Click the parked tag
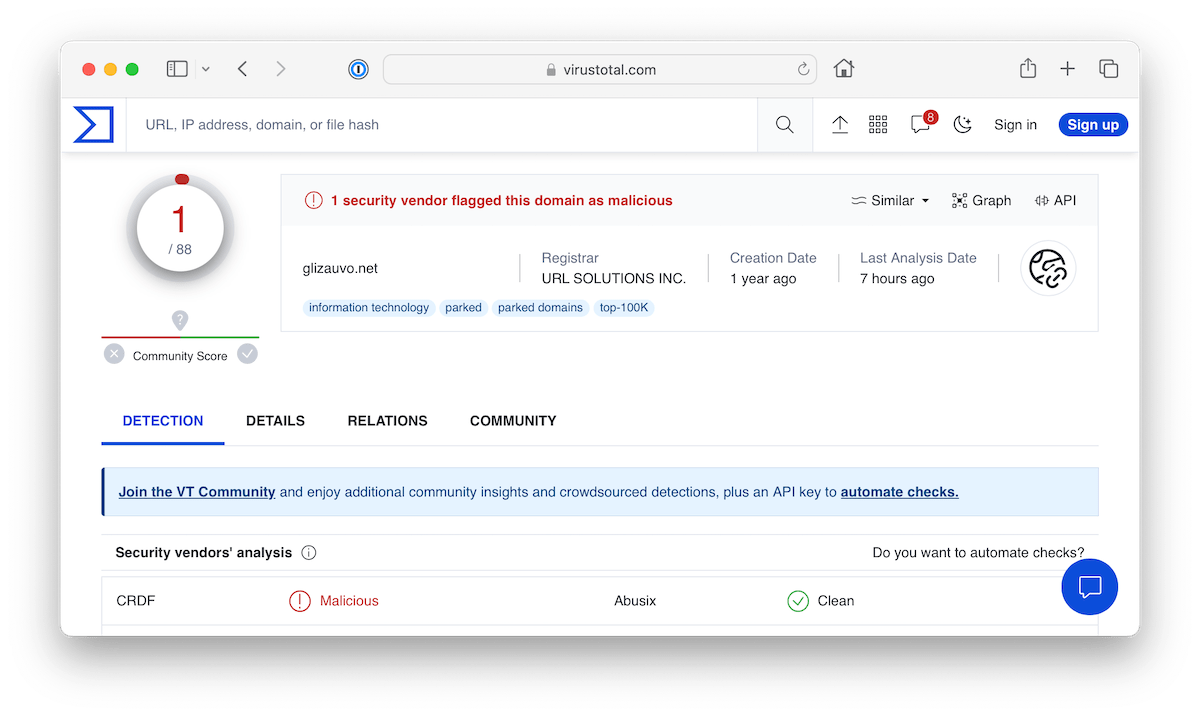The image size is (1200, 716). 463,308
